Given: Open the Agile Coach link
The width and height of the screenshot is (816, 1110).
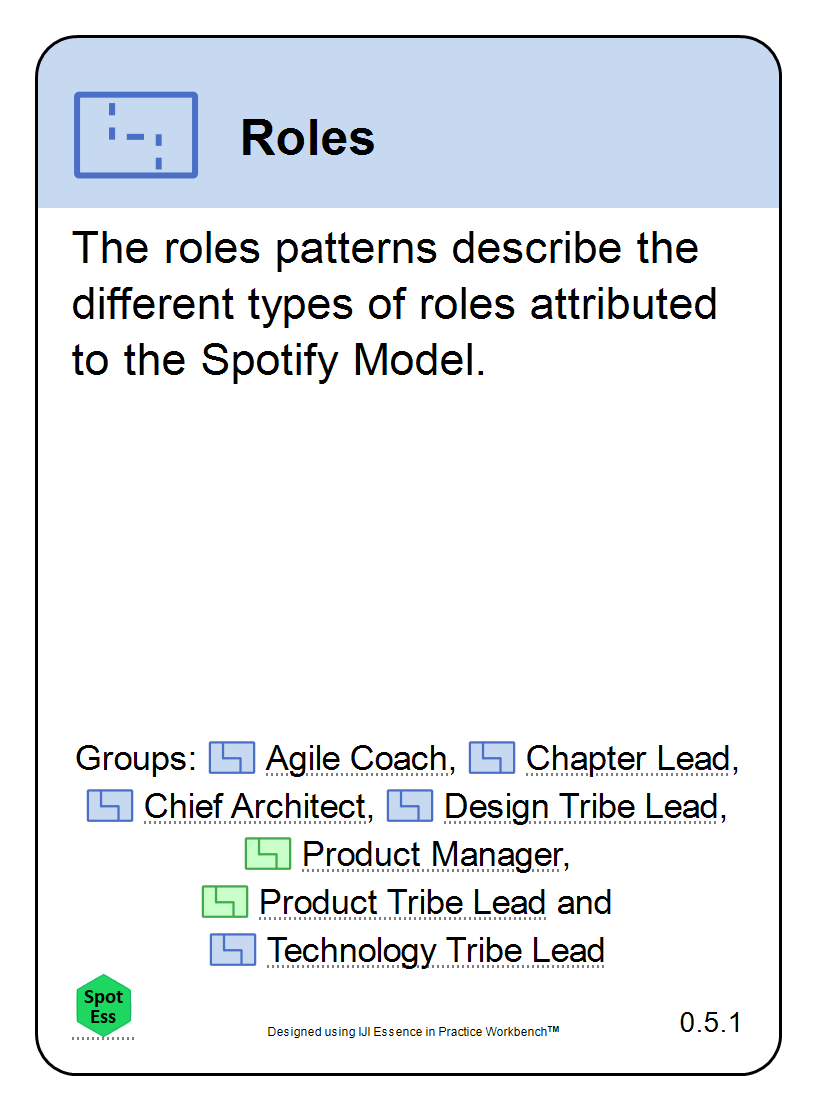Looking at the screenshot, I should pos(357,759).
